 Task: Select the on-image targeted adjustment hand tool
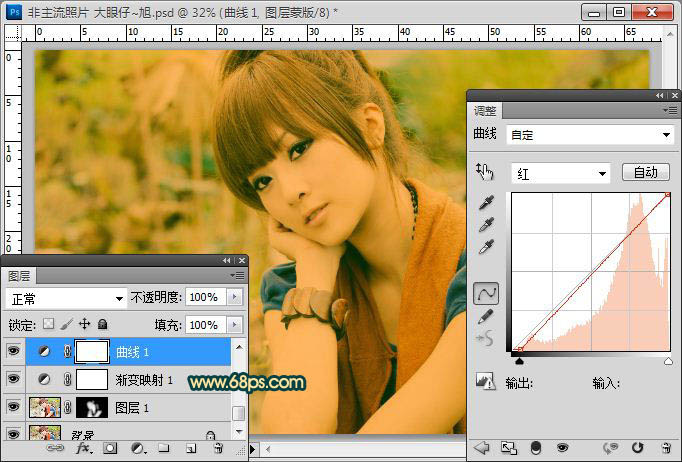coord(485,173)
